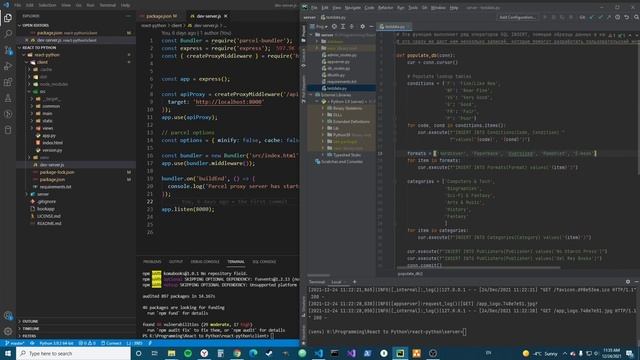Switch to PROBLEMS tab in VS Code panel
This screenshot has height=360, width=640.
coord(152,262)
